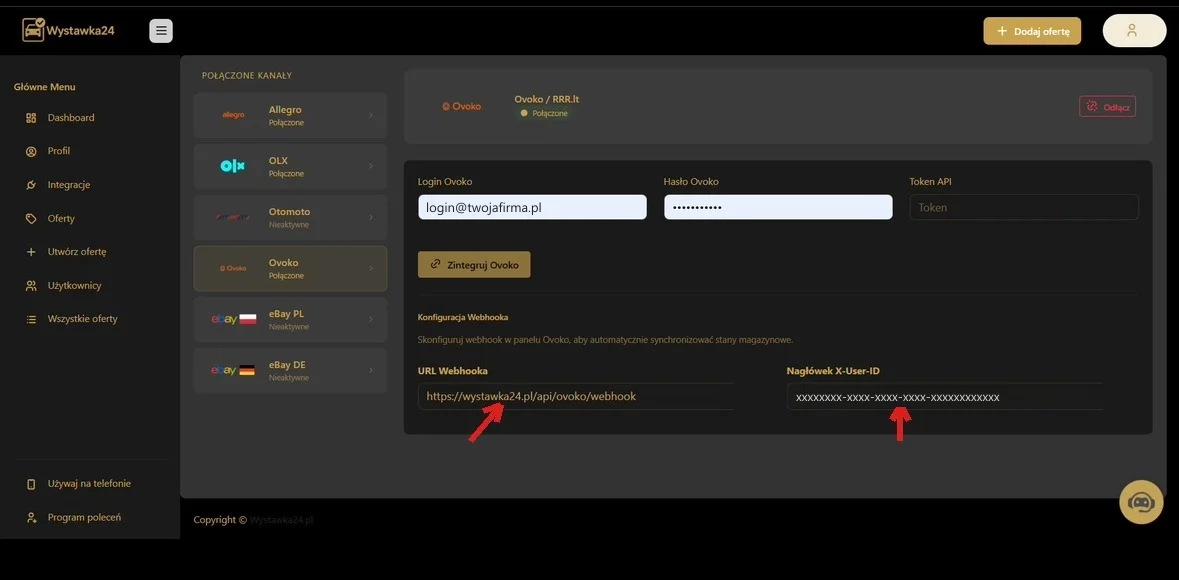1179x580 pixels.
Task: Focus the Login Ovoko email field
Action: tap(532, 207)
